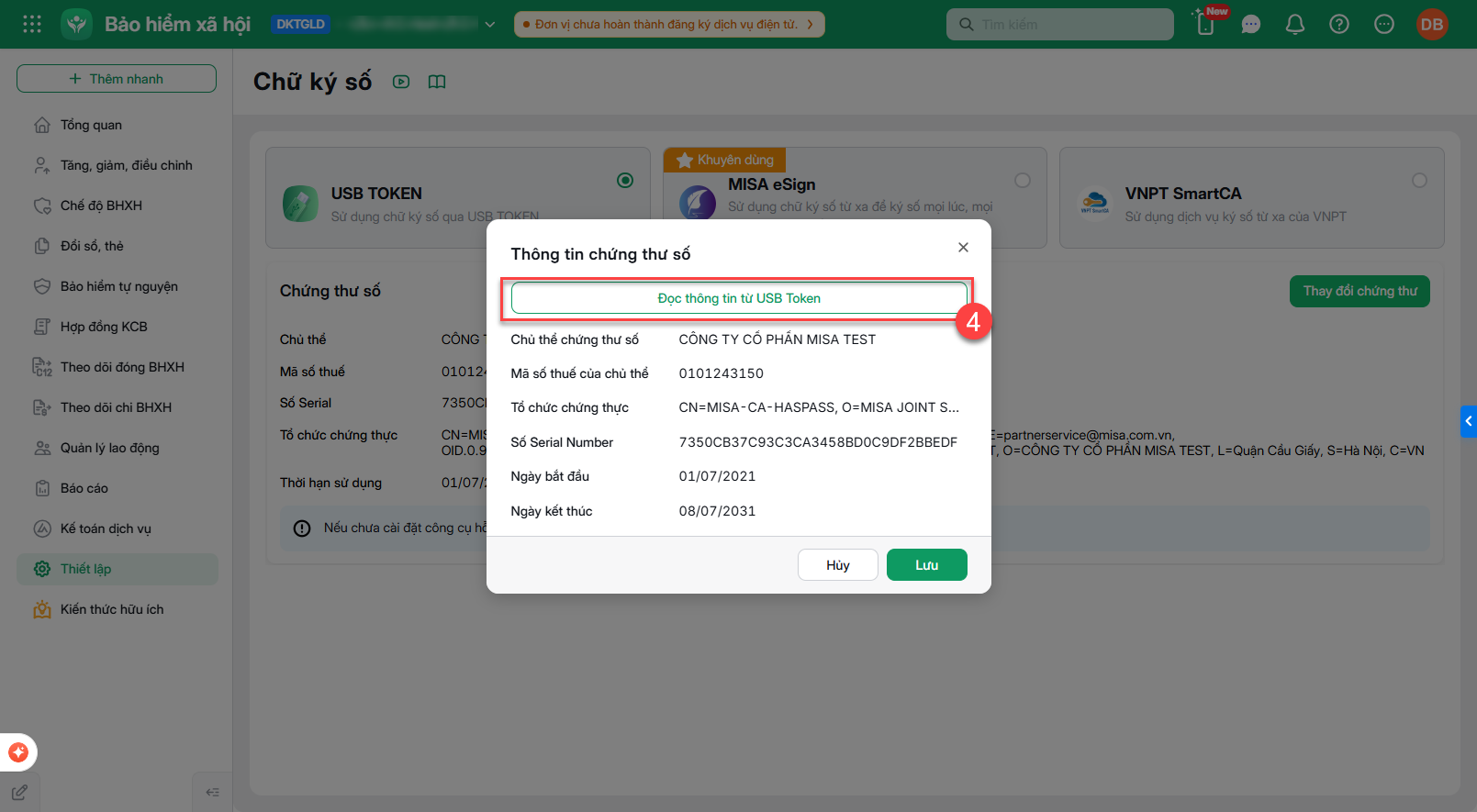Click the Thêm nhanh button
1477x812 pixels.
point(117,79)
